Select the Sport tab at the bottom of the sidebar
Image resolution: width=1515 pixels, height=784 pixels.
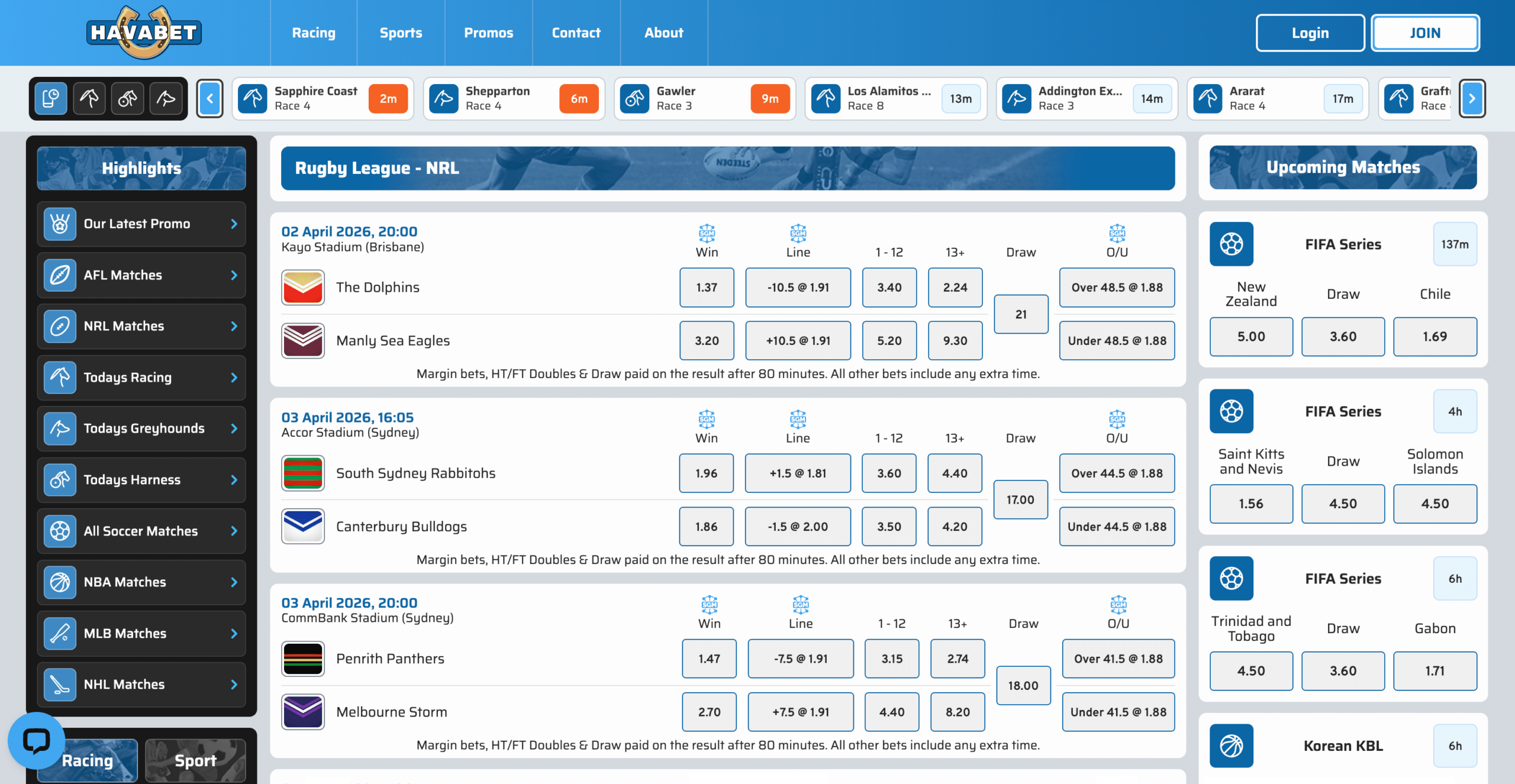coord(195,760)
